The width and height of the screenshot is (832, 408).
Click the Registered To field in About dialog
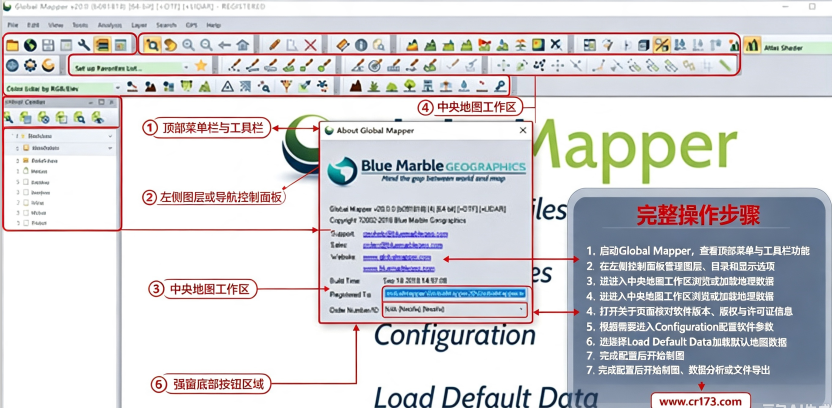pyautogui.click(x=454, y=293)
